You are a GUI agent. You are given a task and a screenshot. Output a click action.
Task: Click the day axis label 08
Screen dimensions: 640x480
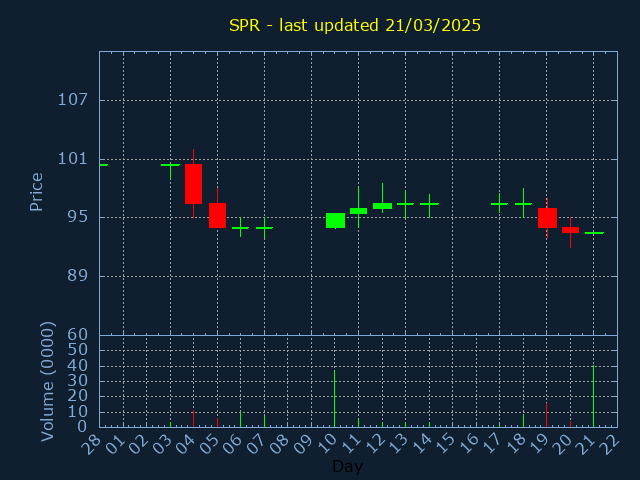coord(280,444)
